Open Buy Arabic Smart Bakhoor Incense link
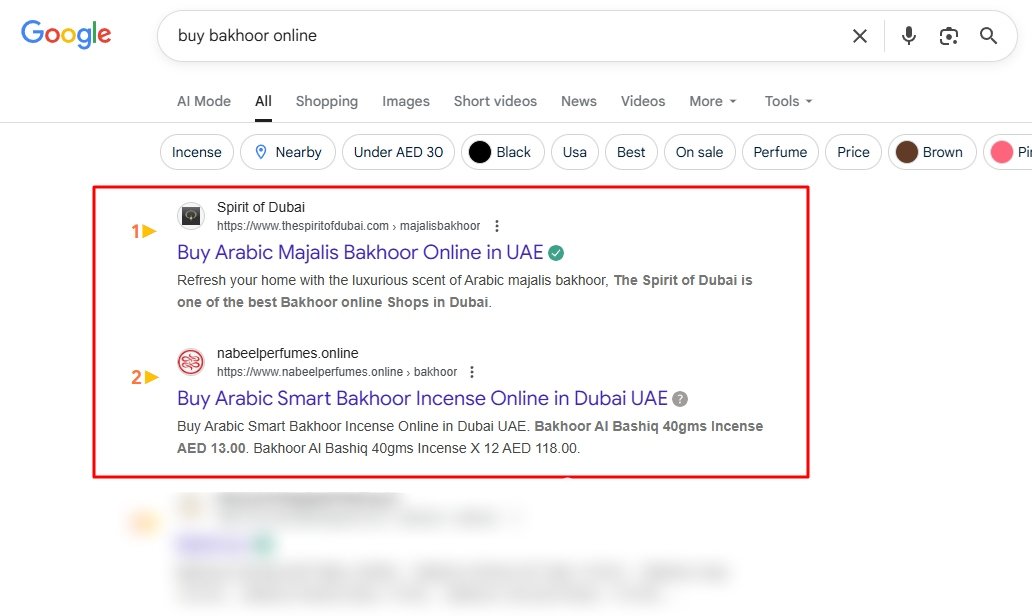The width and height of the screenshot is (1032, 616). click(x=421, y=398)
